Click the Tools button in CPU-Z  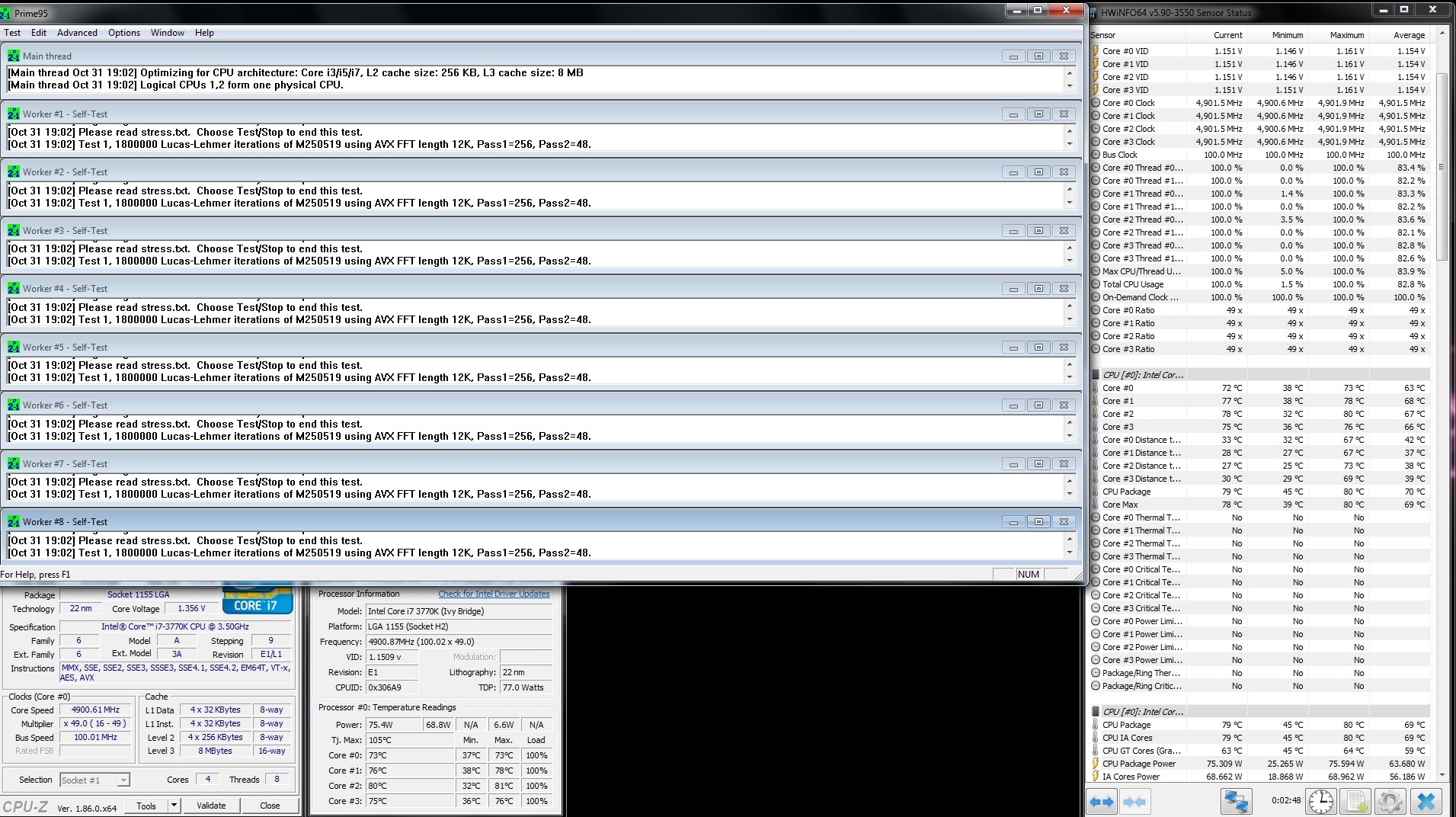(146, 806)
